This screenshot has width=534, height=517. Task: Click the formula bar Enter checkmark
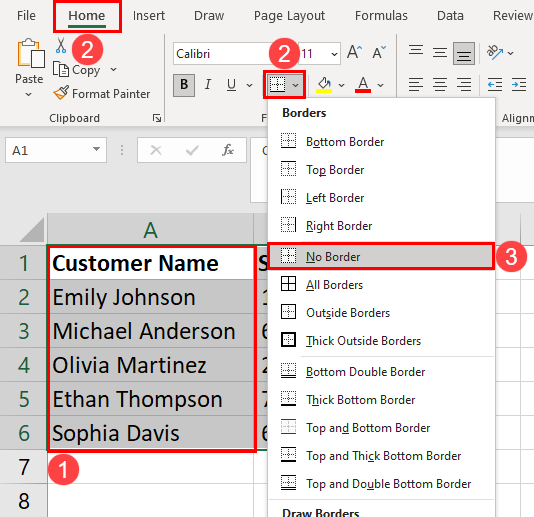(192, 150)
